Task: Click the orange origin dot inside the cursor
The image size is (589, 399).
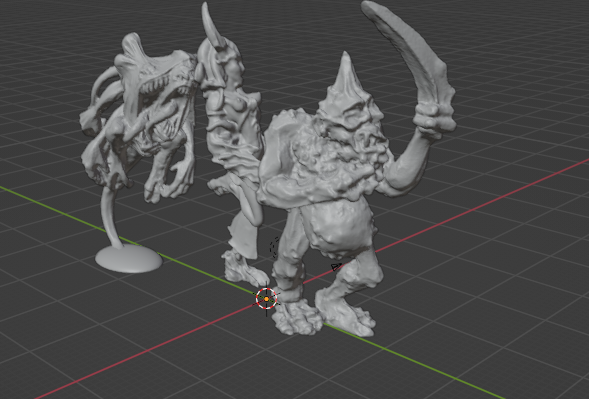Action: [266, 299]
